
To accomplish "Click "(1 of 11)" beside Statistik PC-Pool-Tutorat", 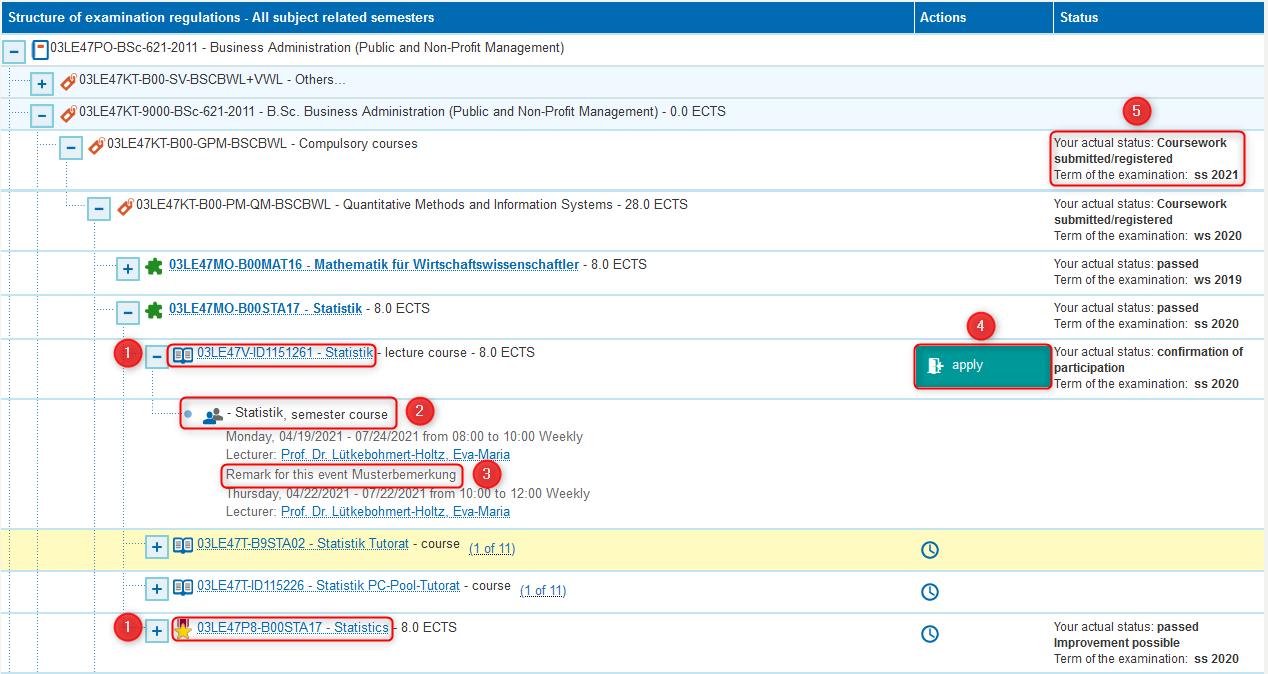I will (x=543, y=591).
